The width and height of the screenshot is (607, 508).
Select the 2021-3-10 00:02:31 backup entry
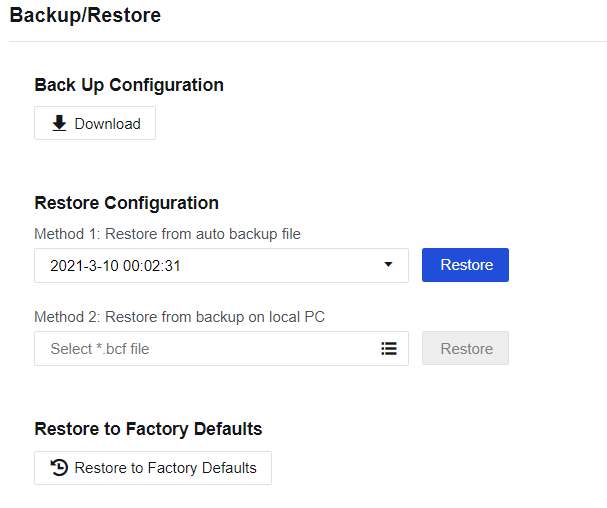pos(115,266)
